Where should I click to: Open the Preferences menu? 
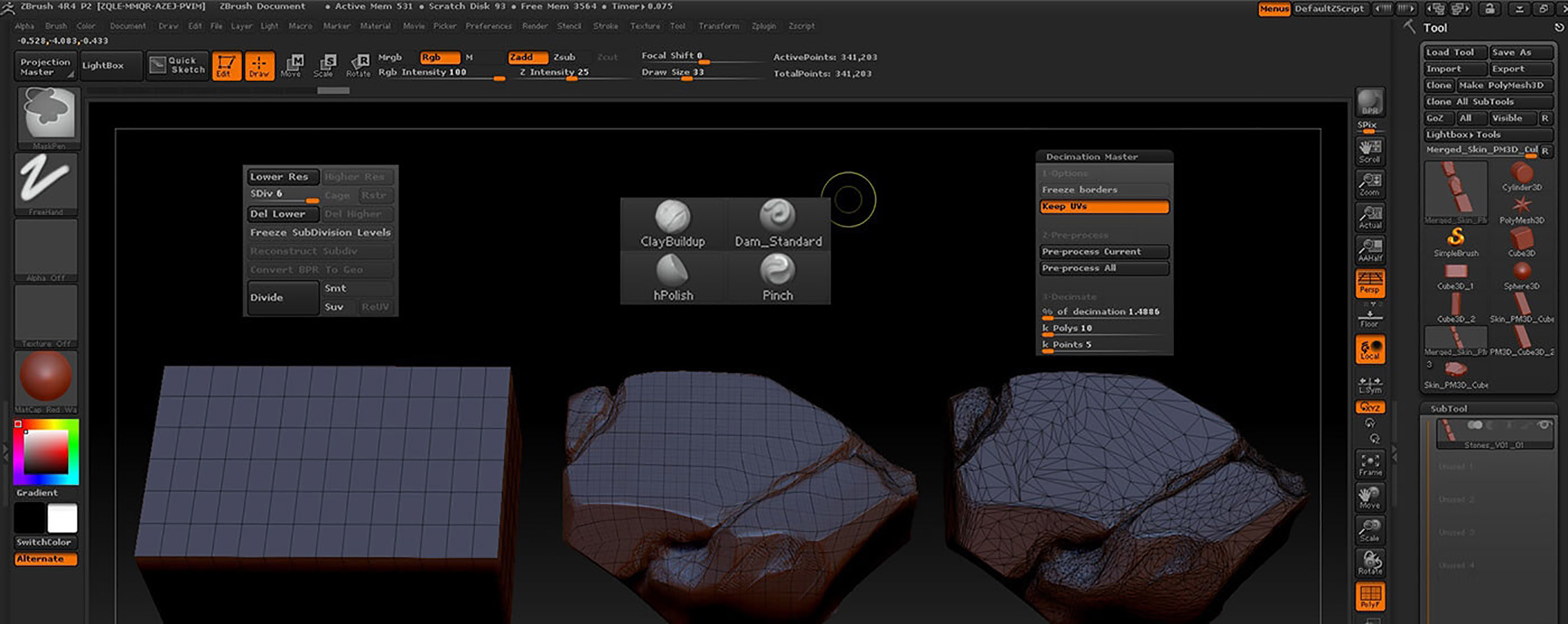pyautogui.click(x=489, y=26)
